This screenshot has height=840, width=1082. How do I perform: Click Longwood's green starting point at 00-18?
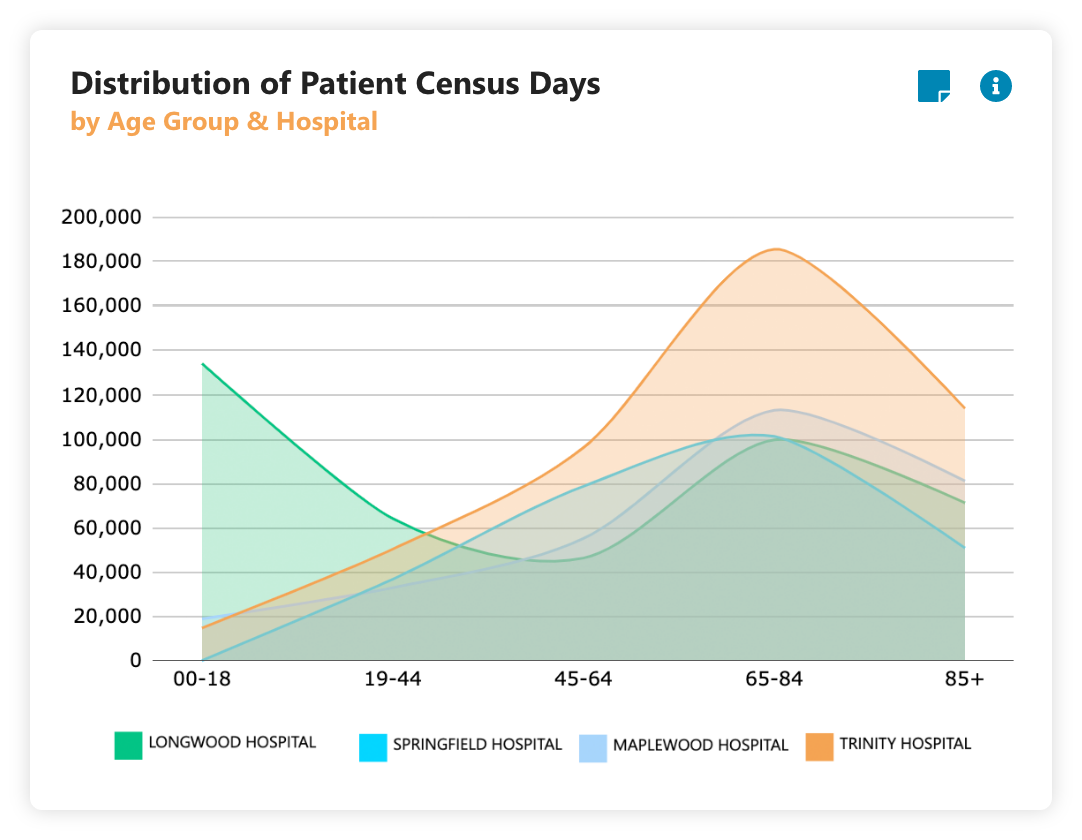point(203,364)
